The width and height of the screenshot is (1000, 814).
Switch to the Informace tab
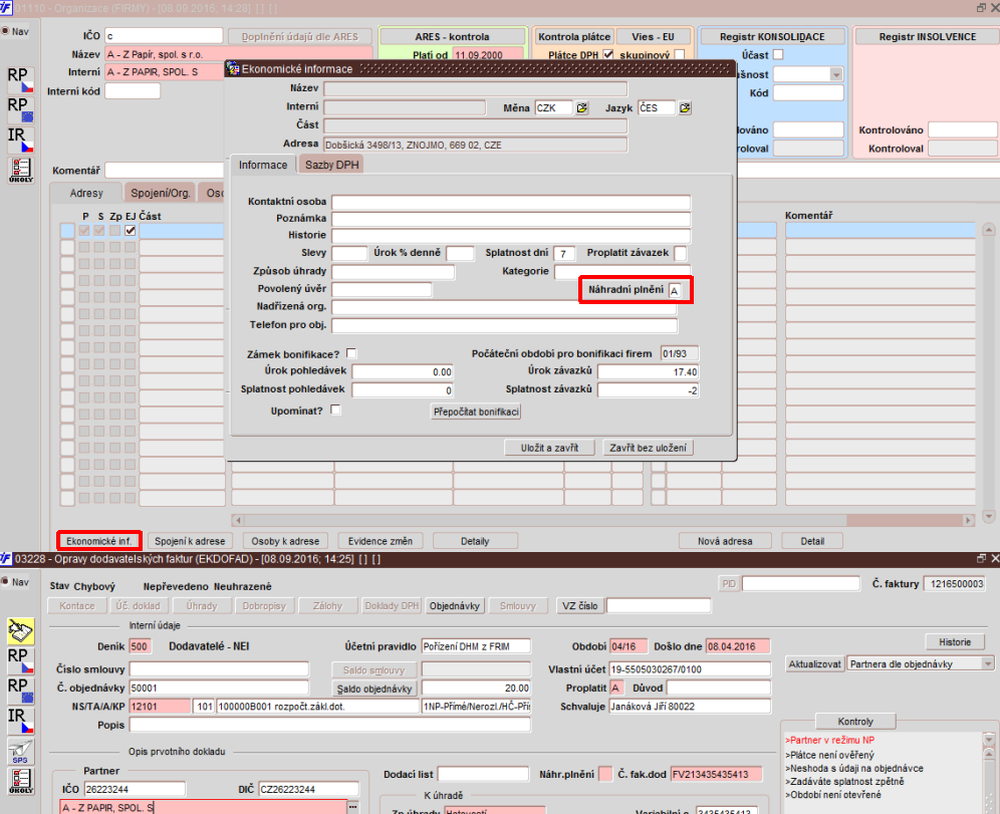(x=263, y=165)
